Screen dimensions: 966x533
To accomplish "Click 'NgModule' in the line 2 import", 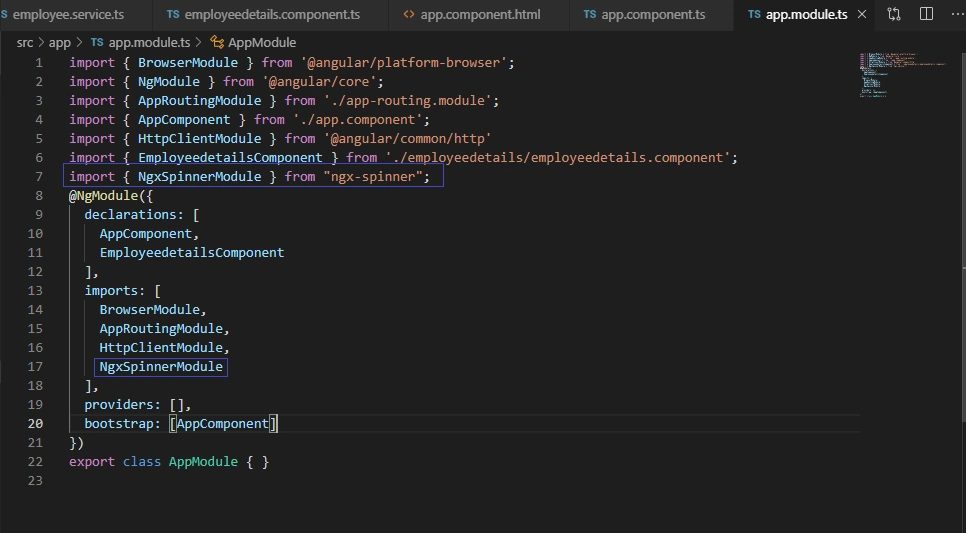I will [x=168, y=81].
